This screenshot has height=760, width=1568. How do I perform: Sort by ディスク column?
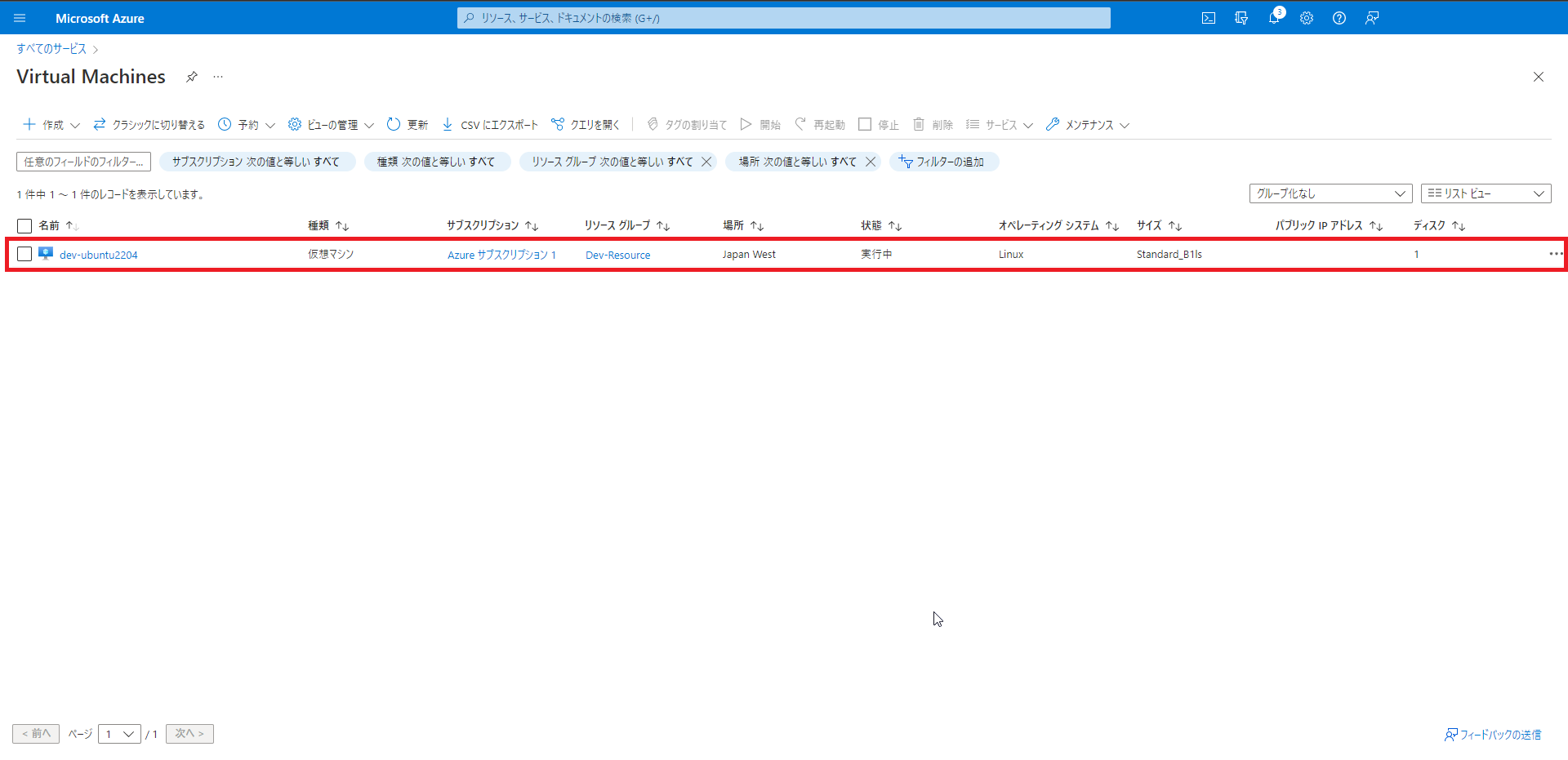[x=1439, y=225]
